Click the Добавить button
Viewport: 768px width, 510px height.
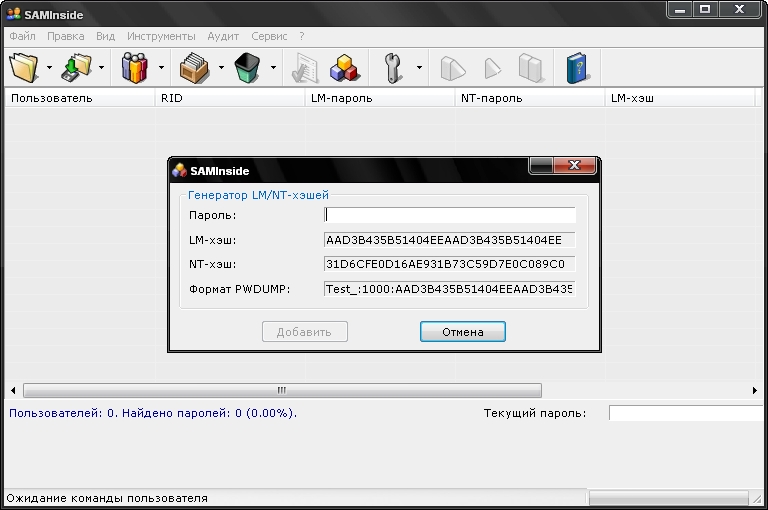pos(305,332)
